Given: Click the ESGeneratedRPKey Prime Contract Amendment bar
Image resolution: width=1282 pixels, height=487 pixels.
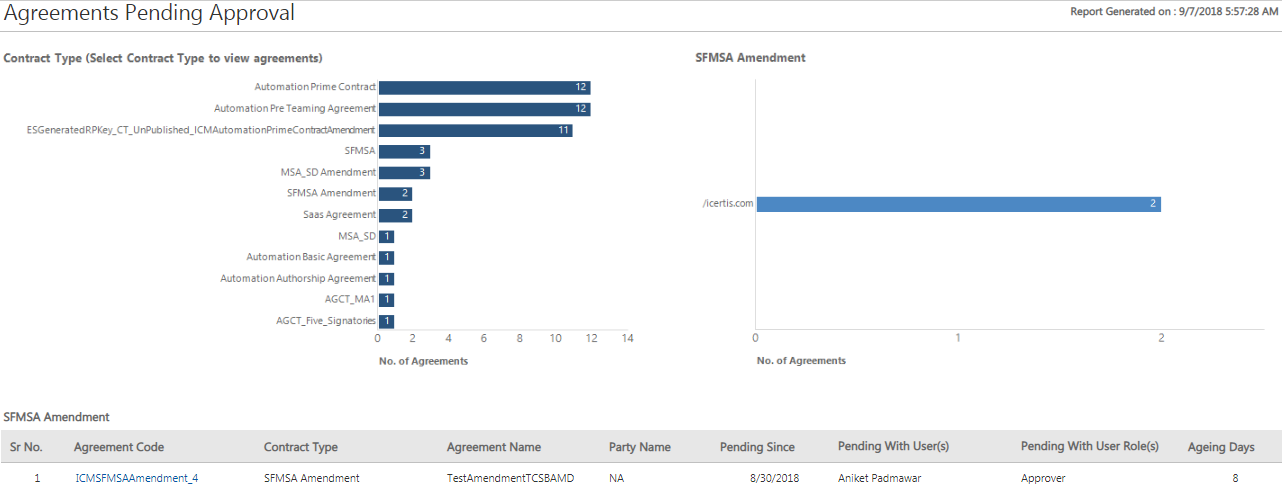Looking at the screenshot, I should 475,130.
